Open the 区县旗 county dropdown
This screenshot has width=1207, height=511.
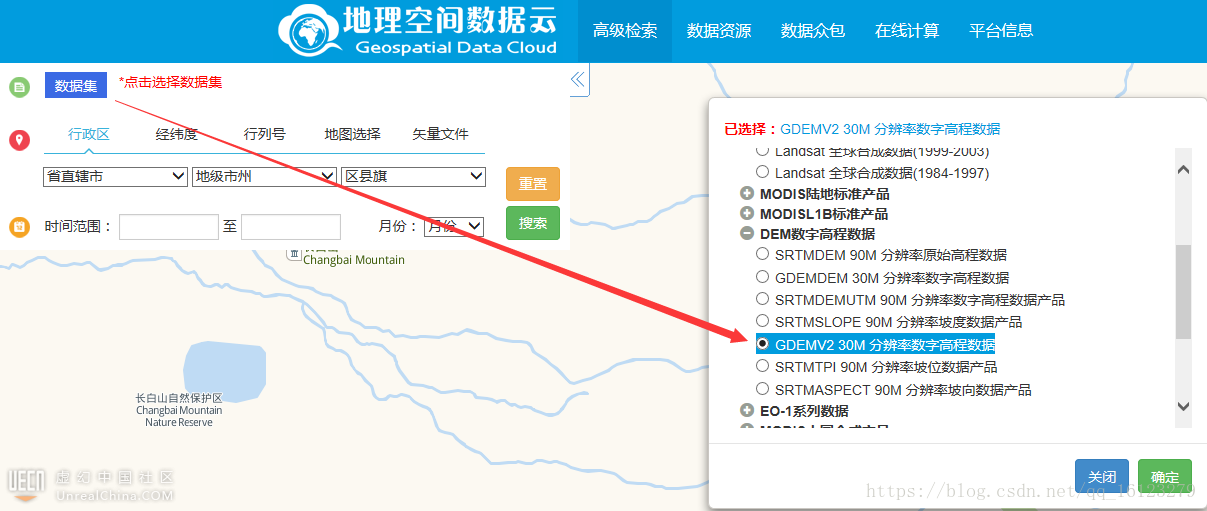coord(414,176)
